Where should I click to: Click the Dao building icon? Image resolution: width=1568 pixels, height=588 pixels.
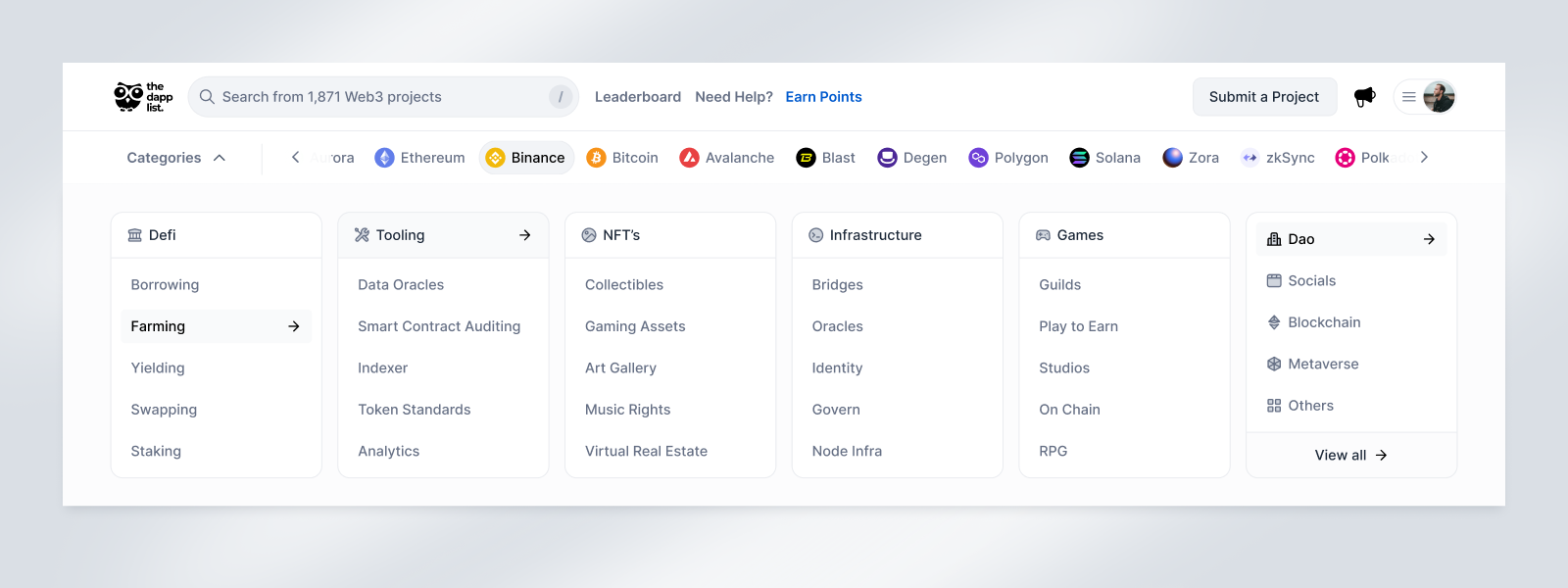[x=1274, y=239]
